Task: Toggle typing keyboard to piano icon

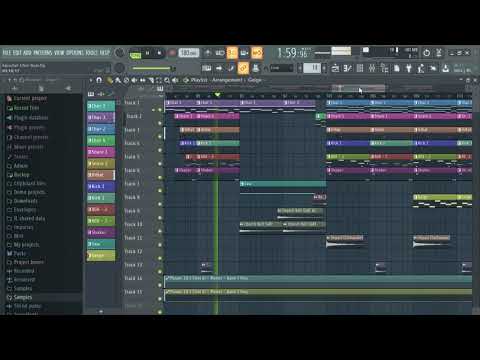Action: pyautogui.click(x=206, y=68)
